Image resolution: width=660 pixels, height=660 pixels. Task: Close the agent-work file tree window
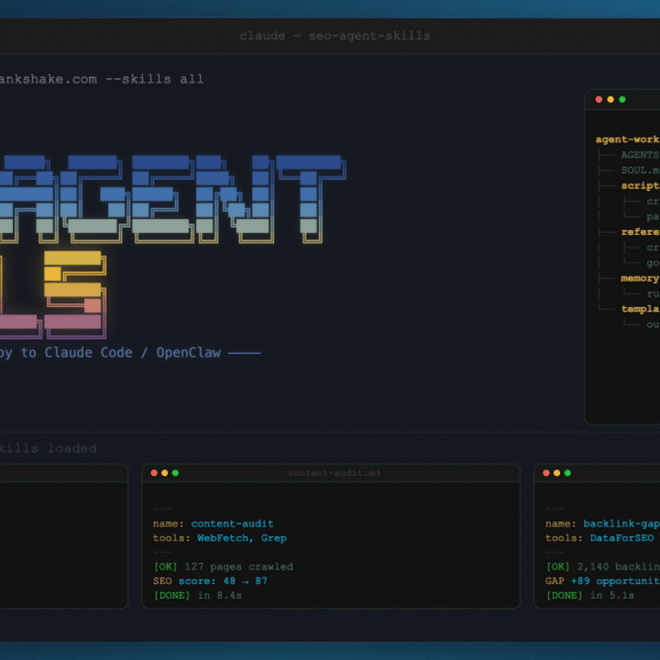pos(599,100)
